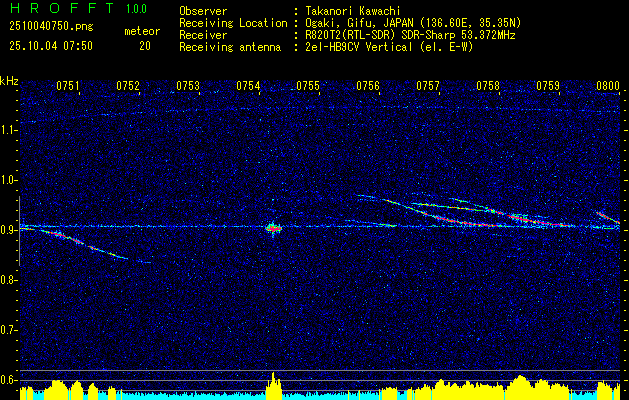This screenshot has width=629, height=400.
Task: Click the 0756 time marker
Action: [368, 86]
